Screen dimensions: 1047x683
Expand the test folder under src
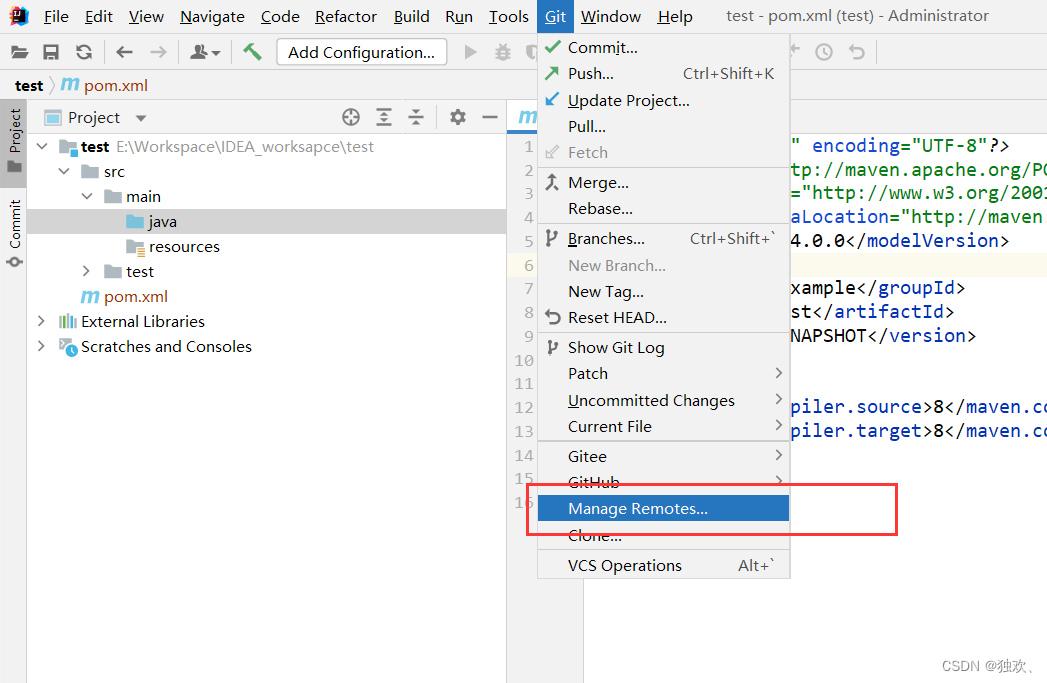point(86,271)
